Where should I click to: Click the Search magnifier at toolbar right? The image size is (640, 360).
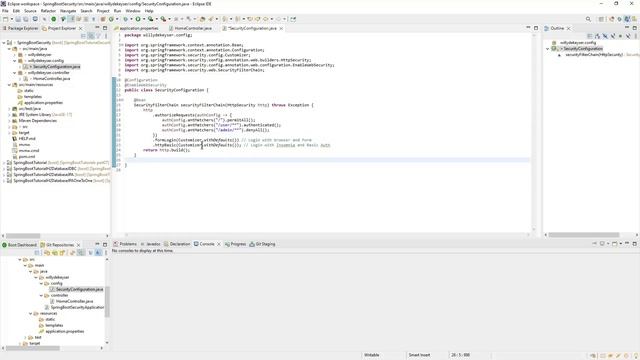(588, 19)
